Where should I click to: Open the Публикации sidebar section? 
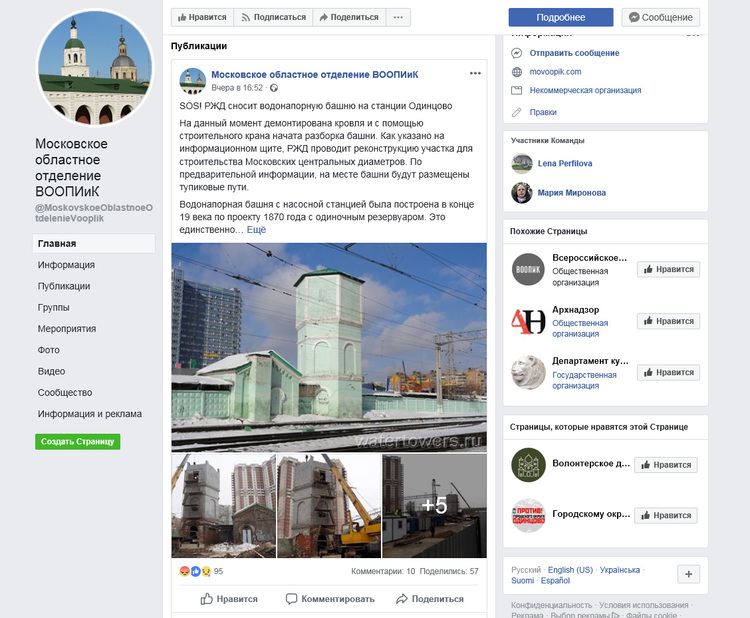[x=64, y=286]
